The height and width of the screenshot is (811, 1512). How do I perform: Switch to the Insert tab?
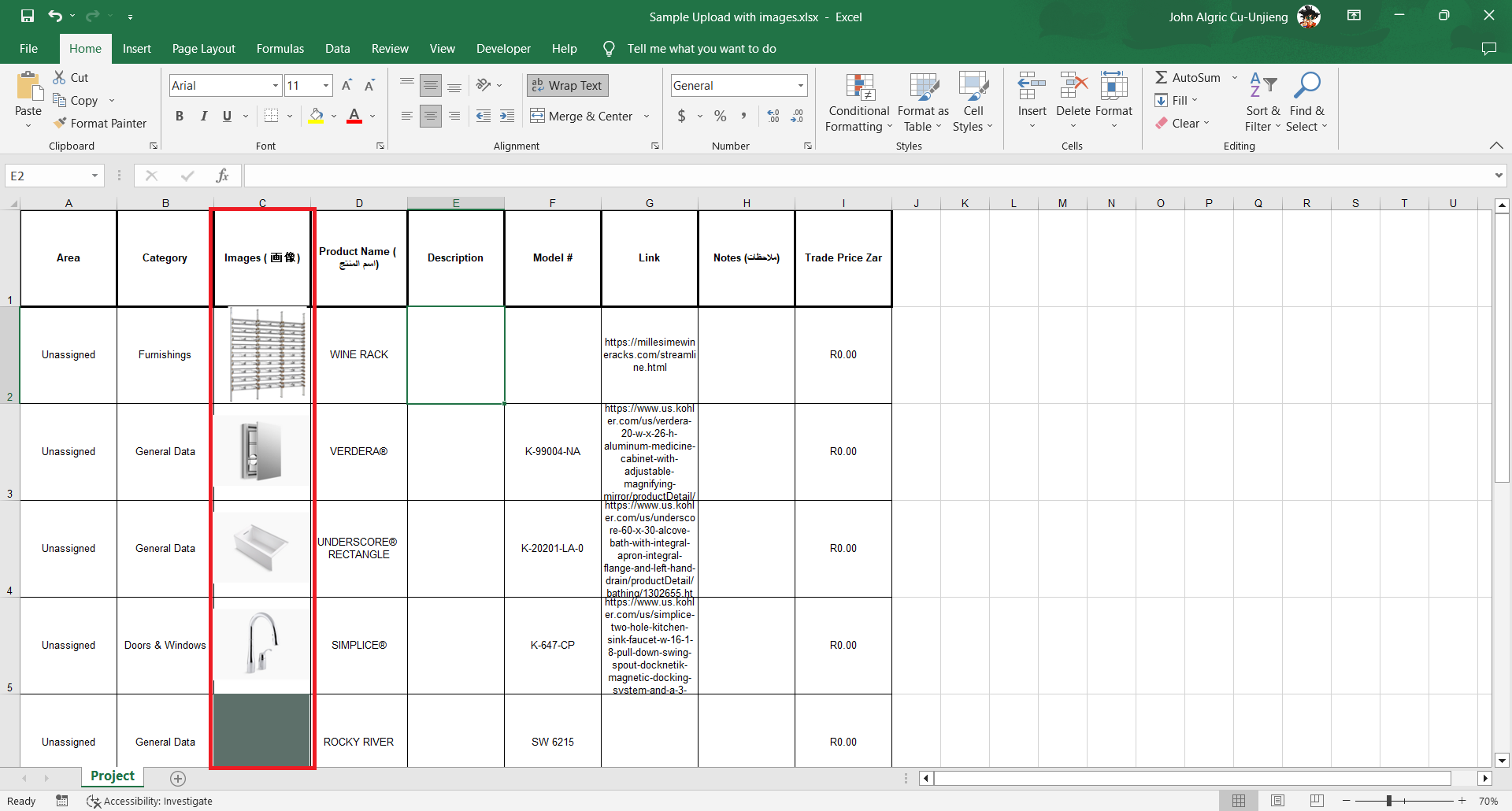click(137, 48)
